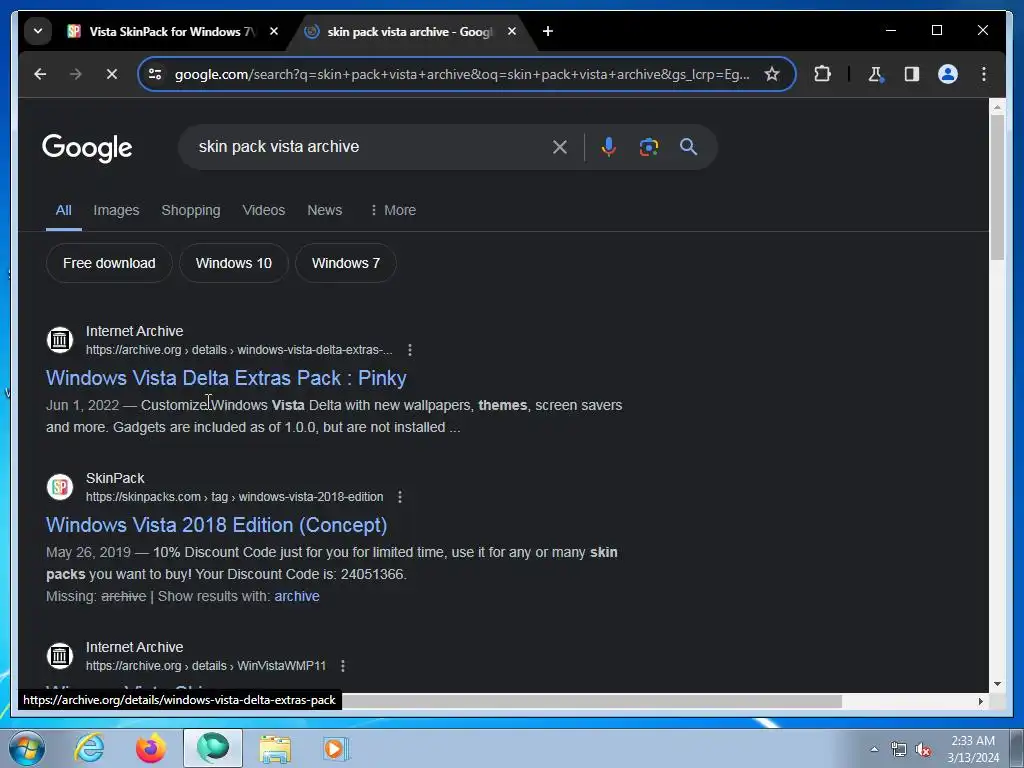Switch to Shopping results tab
1024x768 pixels.
(x=191, y=210)
